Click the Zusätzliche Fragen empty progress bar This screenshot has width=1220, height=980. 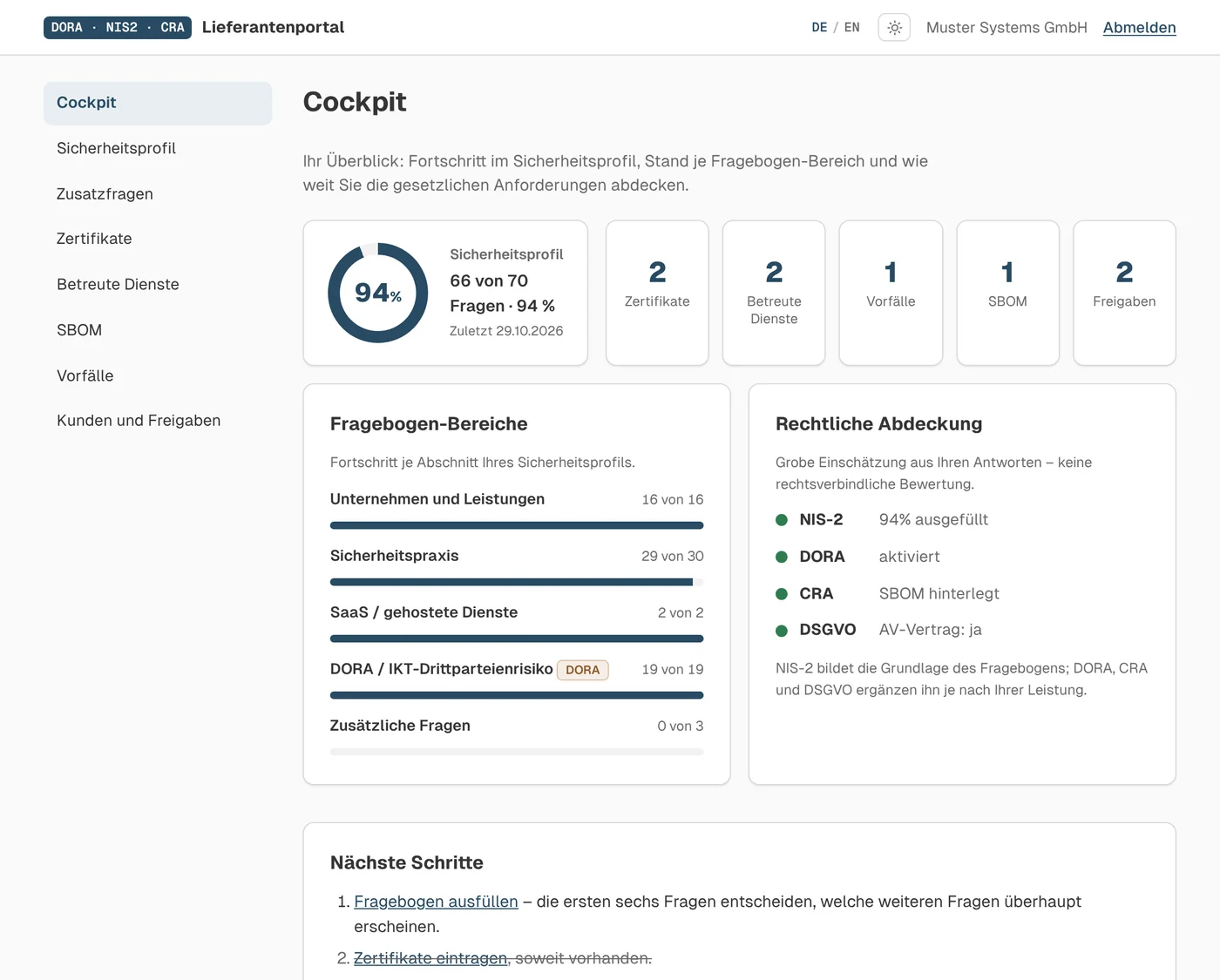[517, 752]
